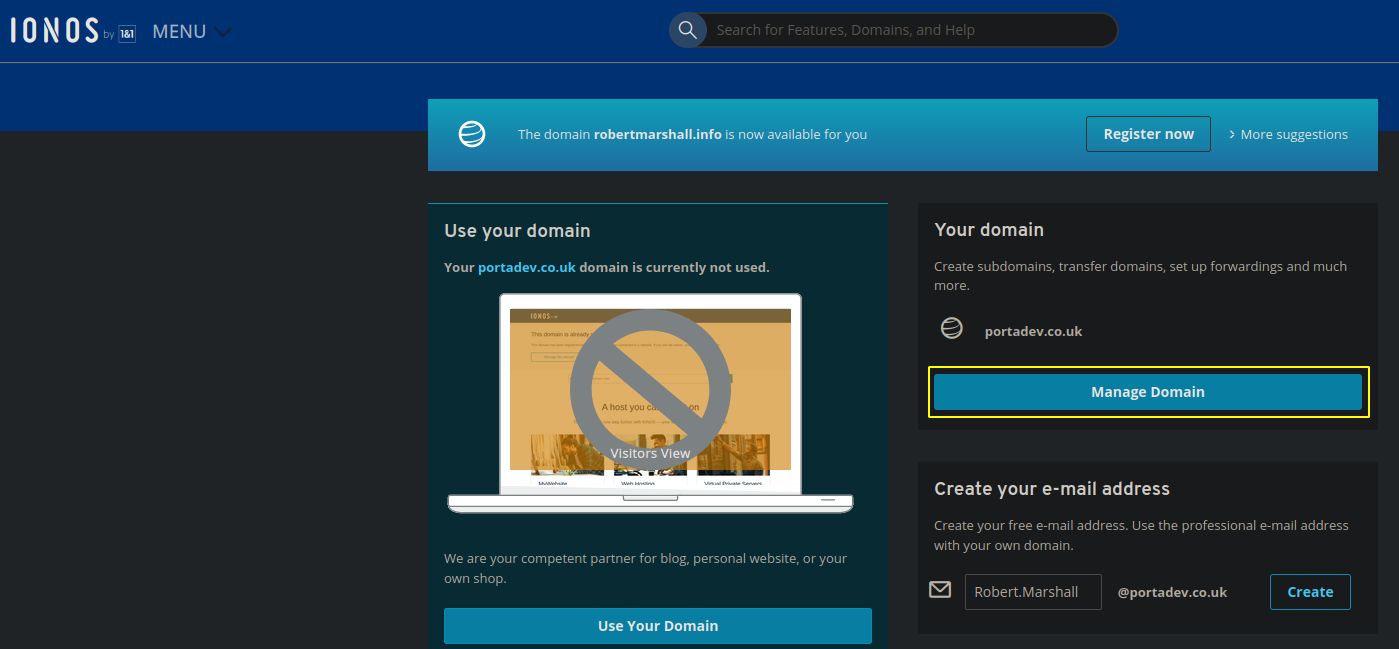Open More suggestions link

point(1288,134)
